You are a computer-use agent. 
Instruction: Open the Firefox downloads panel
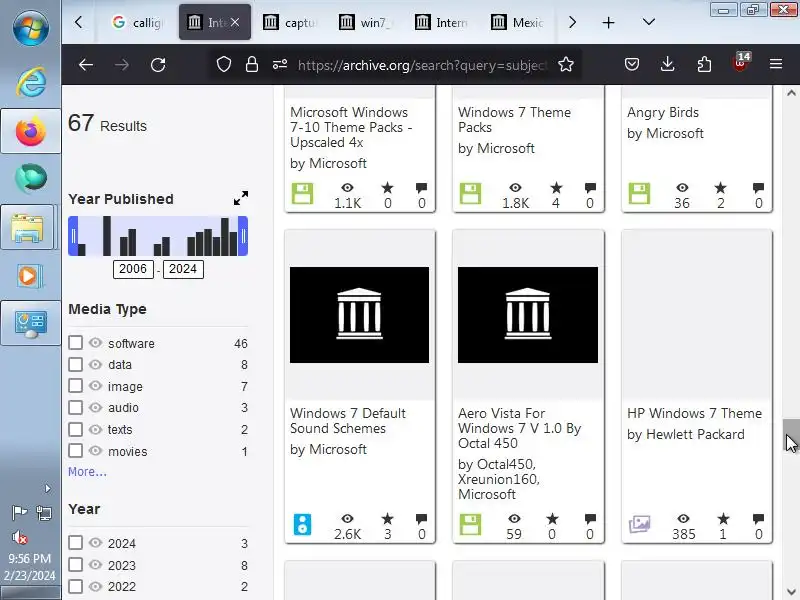pyautogui.click(x=667, y=64)
